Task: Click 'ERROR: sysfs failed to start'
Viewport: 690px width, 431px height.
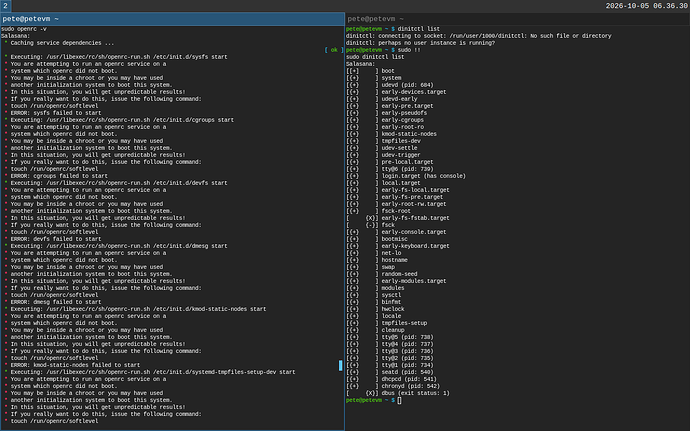Action: point(56,113)
